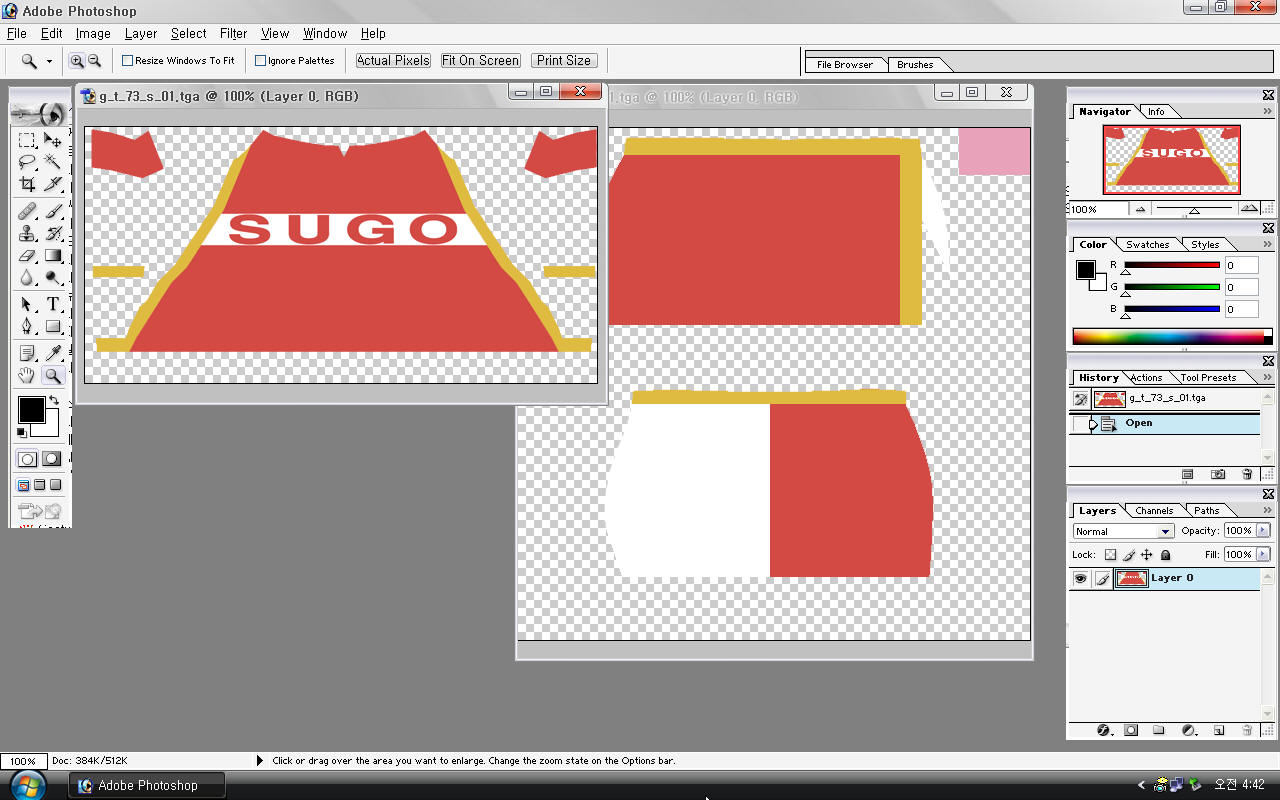Screen dimensions: 1280x800
Task: Select the Eraser tool
Action: click(x=28, y=256)
